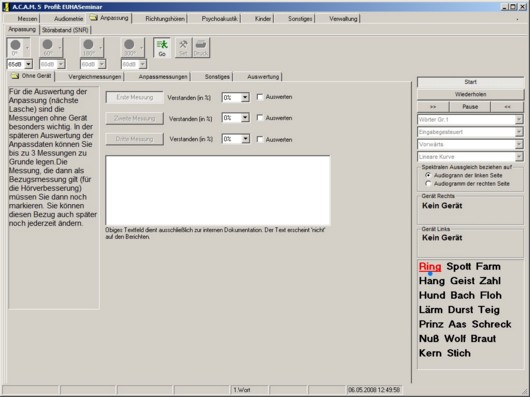Switch to the Audiometrie tab
Screen dimensions: 530x397
pyautogui.click(x=69, y=19)
